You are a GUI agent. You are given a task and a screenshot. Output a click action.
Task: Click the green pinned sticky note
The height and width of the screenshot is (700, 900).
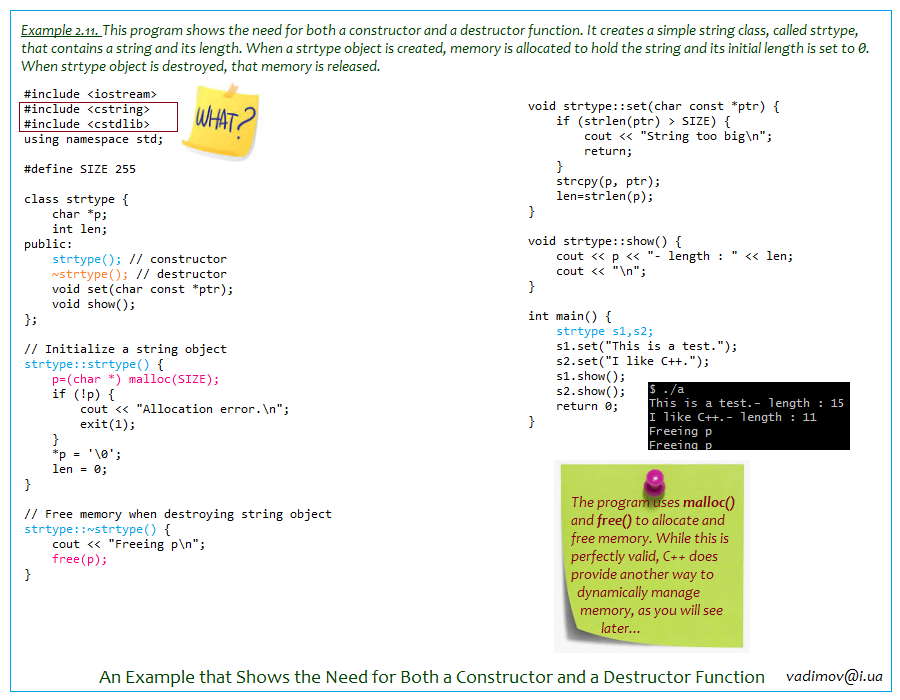pyautogui.click(x=651, y=555)
